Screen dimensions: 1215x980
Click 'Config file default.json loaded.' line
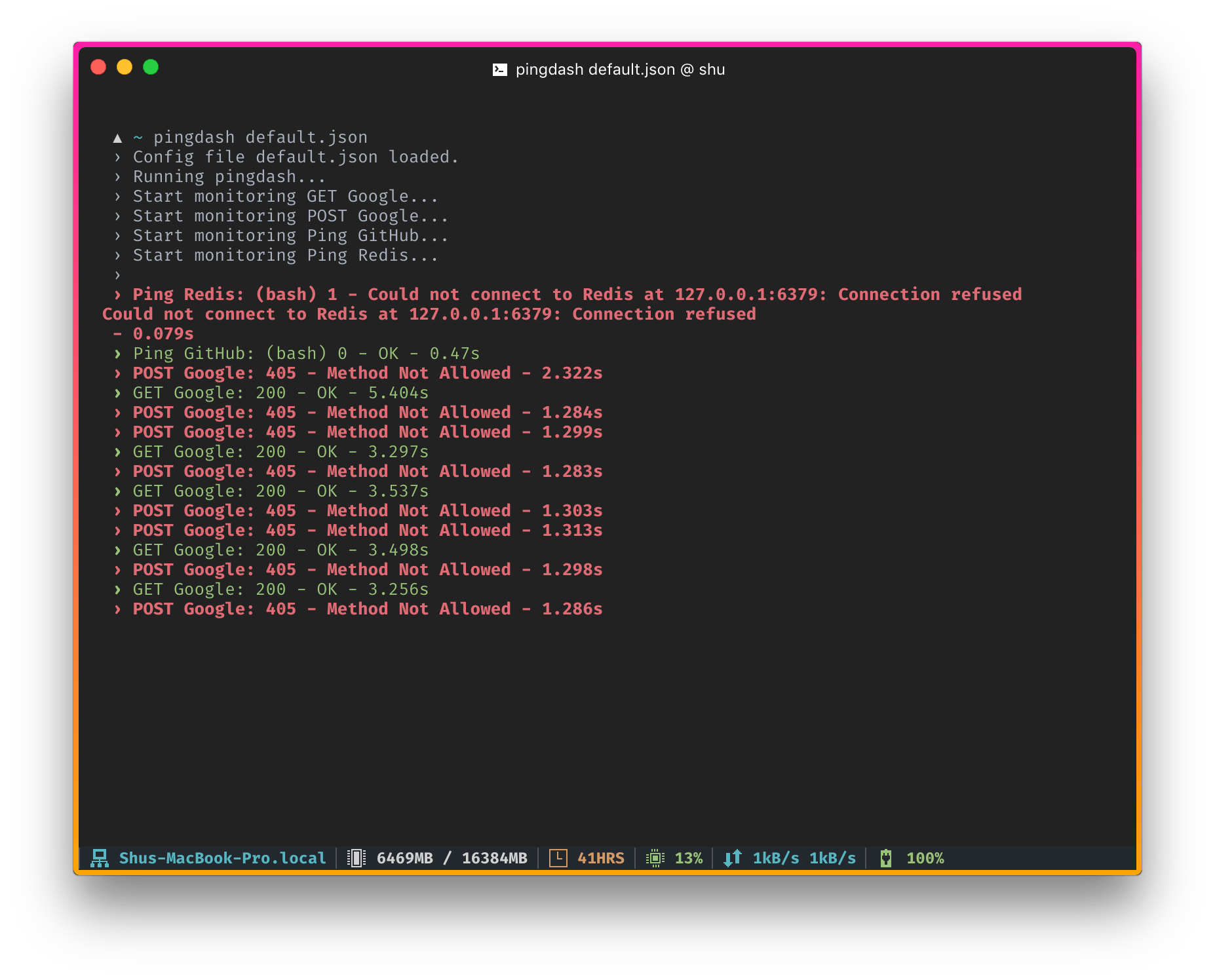pyautogui.click(x=296, y=157)
